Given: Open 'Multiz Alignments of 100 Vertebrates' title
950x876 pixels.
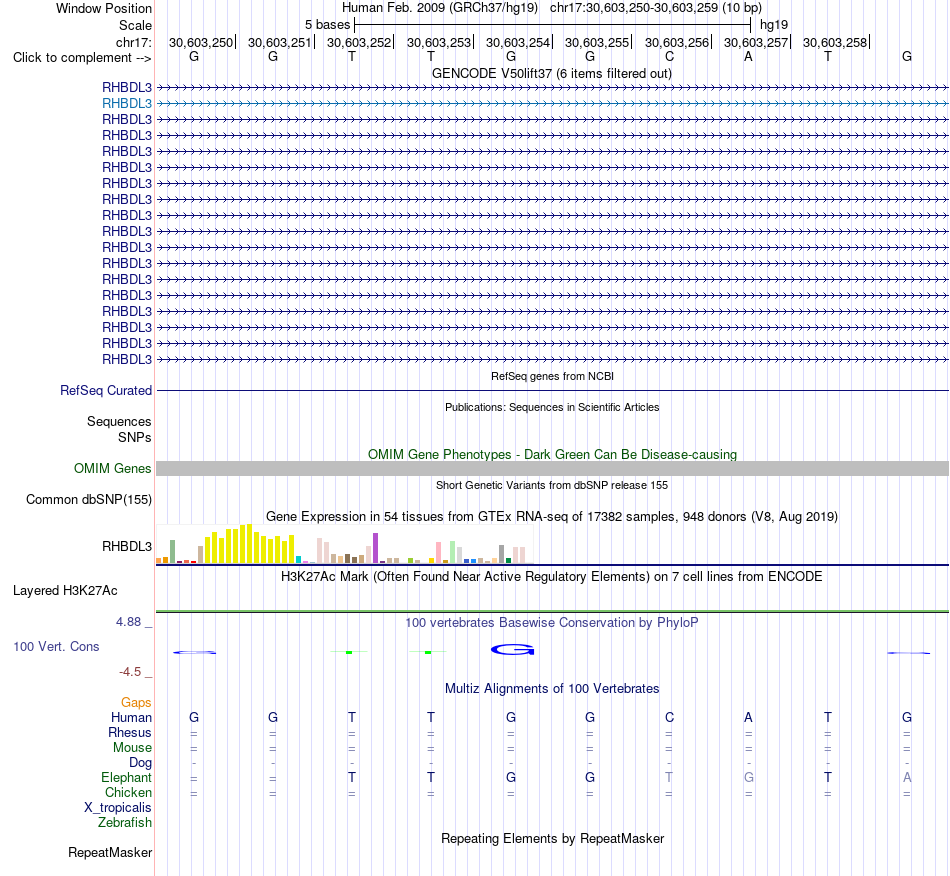Looking at the screenshot, I should click(552, 688).
